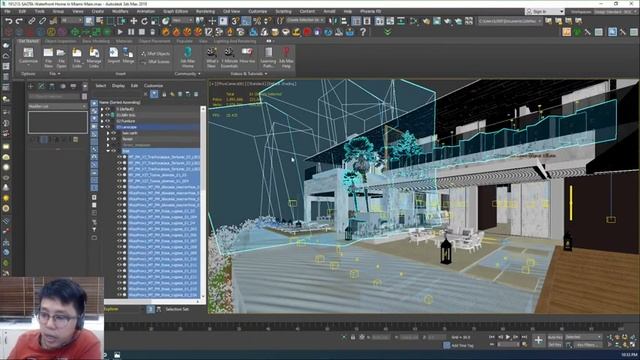Collapse the 03 Landscape layer

point(102,127)
